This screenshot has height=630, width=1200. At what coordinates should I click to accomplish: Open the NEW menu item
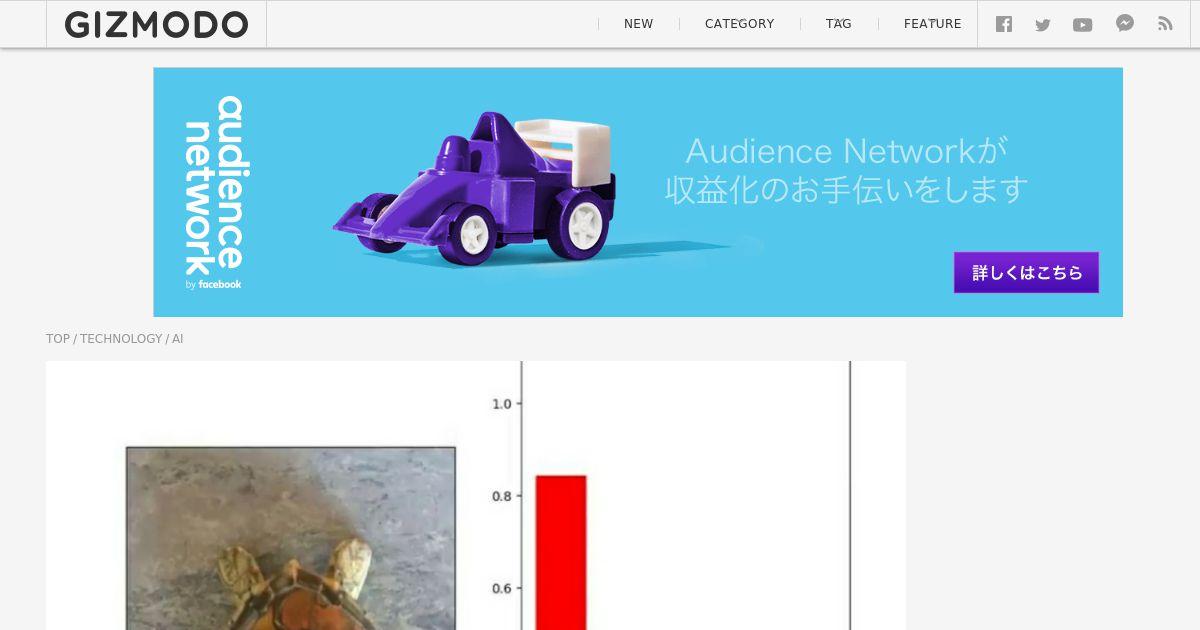638,24
